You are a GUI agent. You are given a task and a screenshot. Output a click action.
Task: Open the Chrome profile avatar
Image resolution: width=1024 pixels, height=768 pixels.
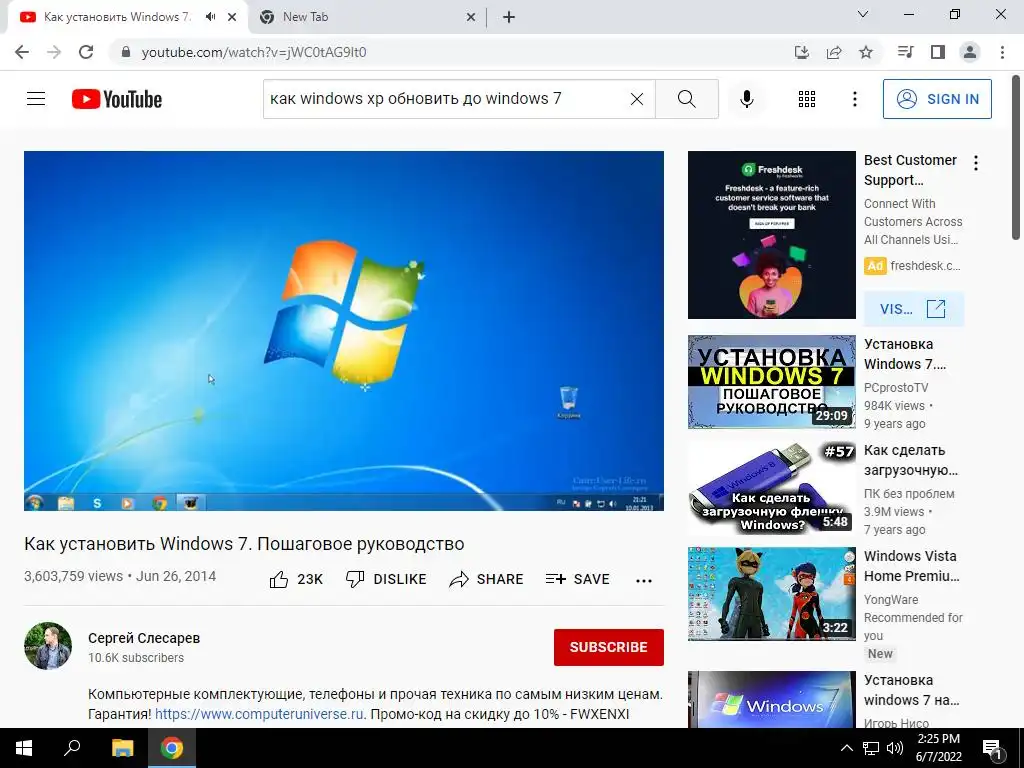(x=970, y=52)
